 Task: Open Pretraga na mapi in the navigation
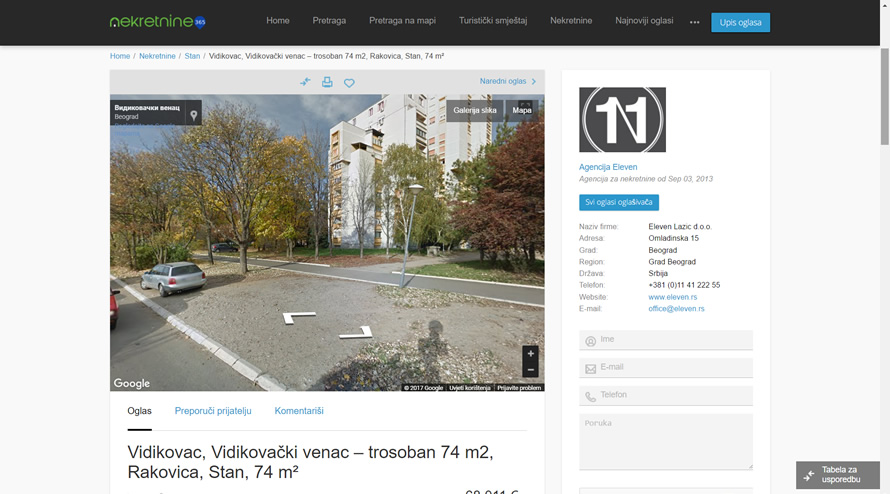[x=402, y=21]
